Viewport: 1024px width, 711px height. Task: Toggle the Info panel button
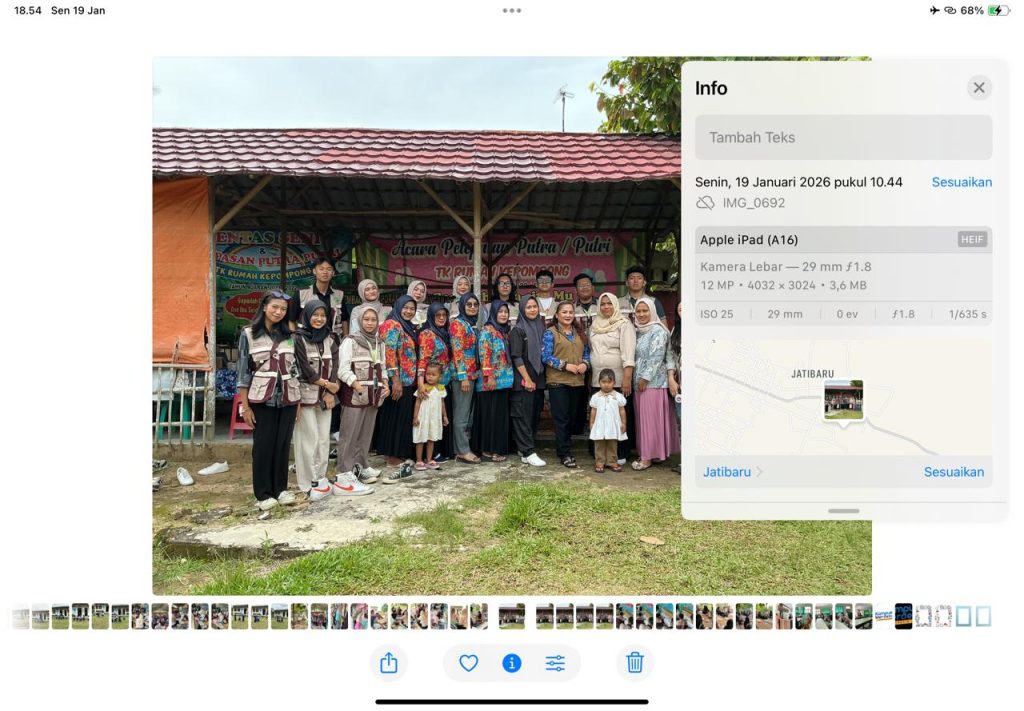[x=512, y=662]
